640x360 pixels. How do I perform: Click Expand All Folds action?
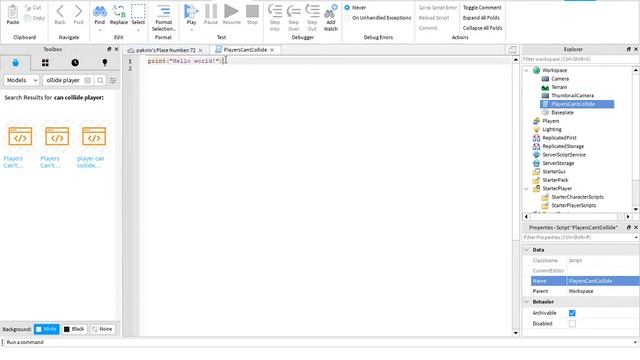pos(481,18)
